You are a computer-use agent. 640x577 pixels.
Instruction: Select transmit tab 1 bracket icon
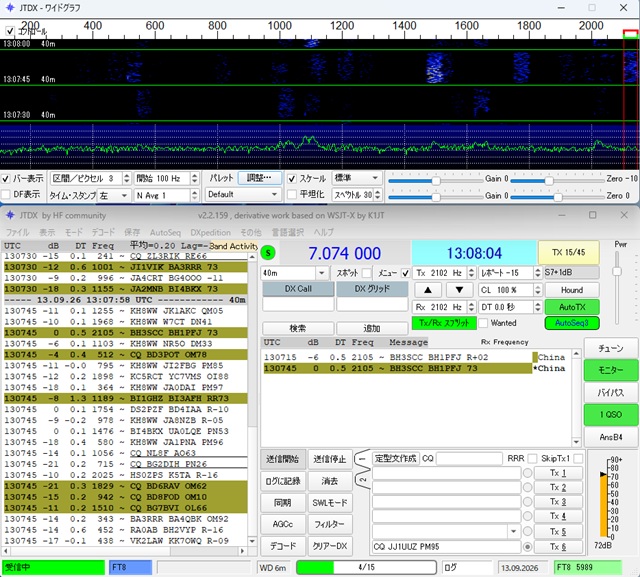(x=362, y=459)
